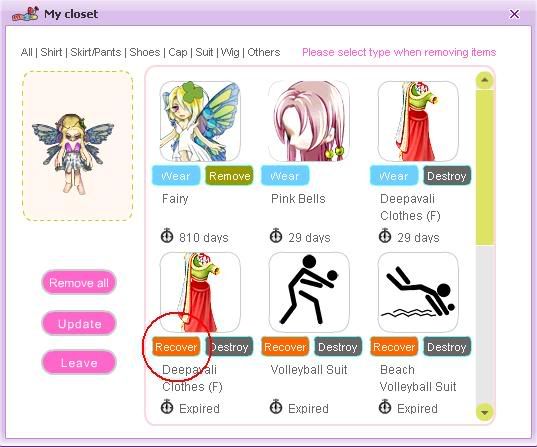Click the closet logo icon in title bar
This screenshot has width=537, height=448.
[25, 14]
